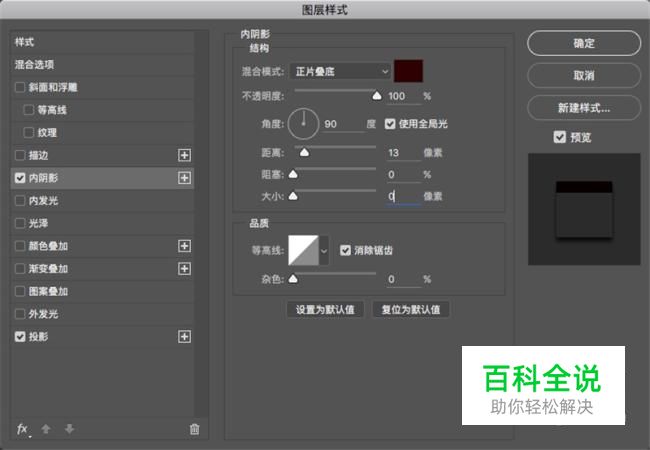Toggle Anti-aliased (消除锯齿) checkbox
This screenshot has height=450, width=650.
[345, 250]
